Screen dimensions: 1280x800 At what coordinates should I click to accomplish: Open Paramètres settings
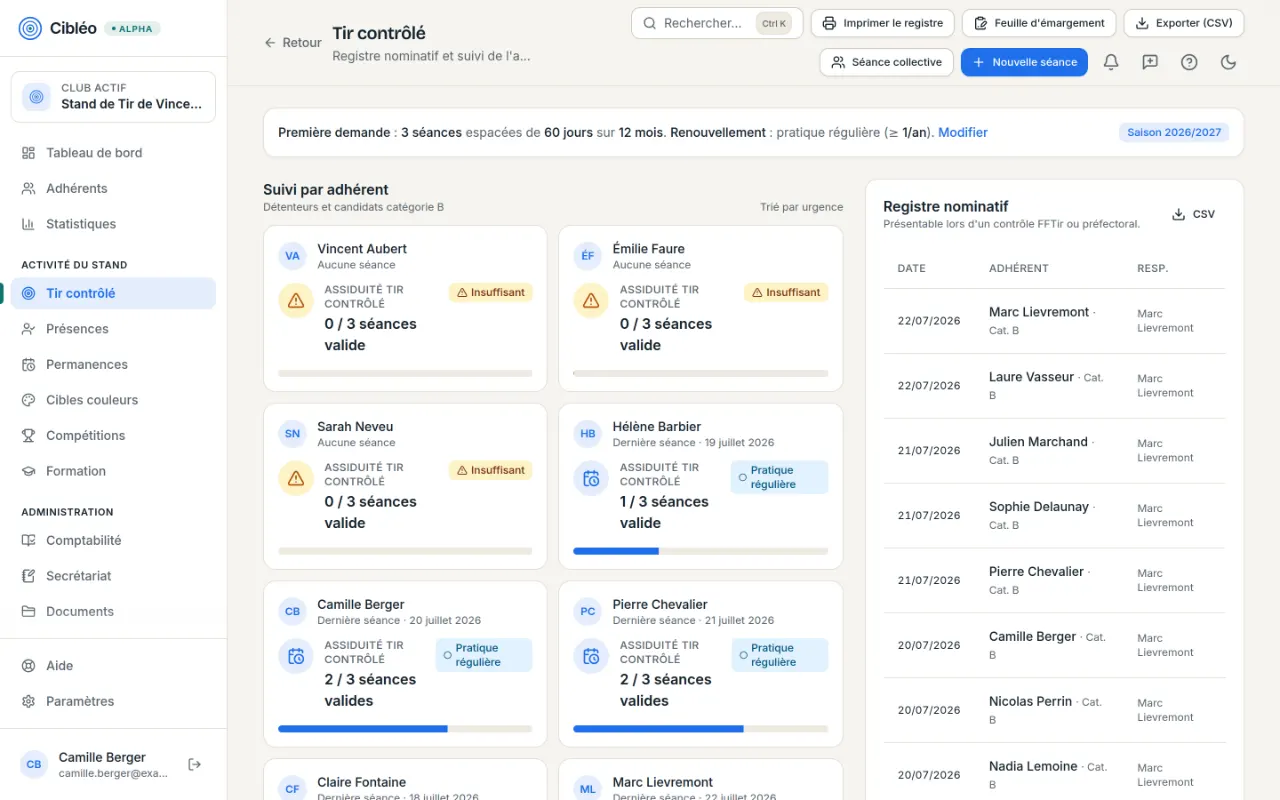[113, 701]
